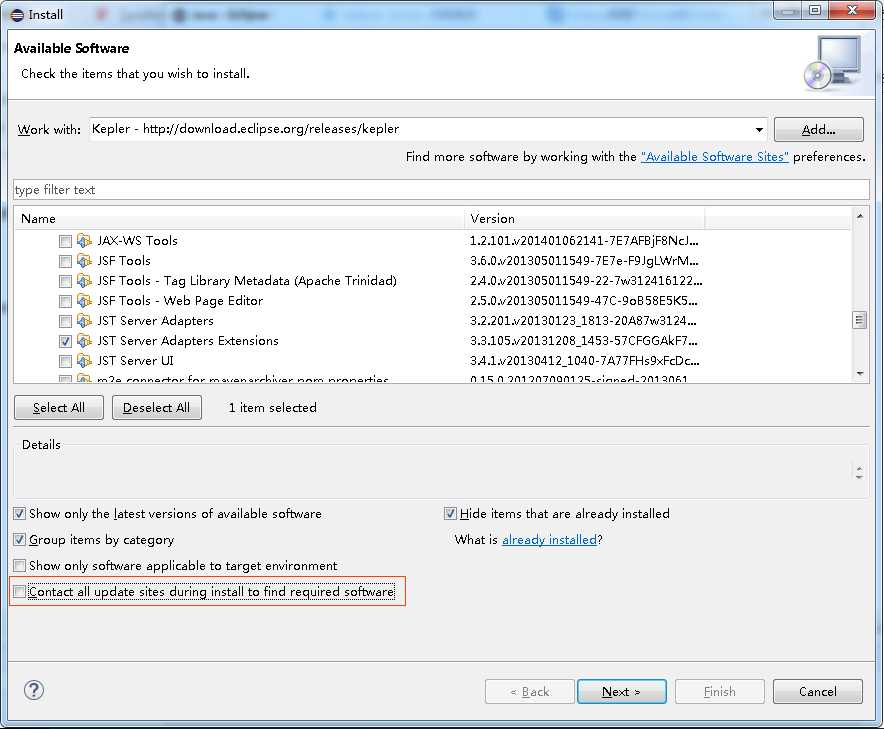Toggle Hide items that are already installed
Screen dimensions: 884x729
click(450, 514)
